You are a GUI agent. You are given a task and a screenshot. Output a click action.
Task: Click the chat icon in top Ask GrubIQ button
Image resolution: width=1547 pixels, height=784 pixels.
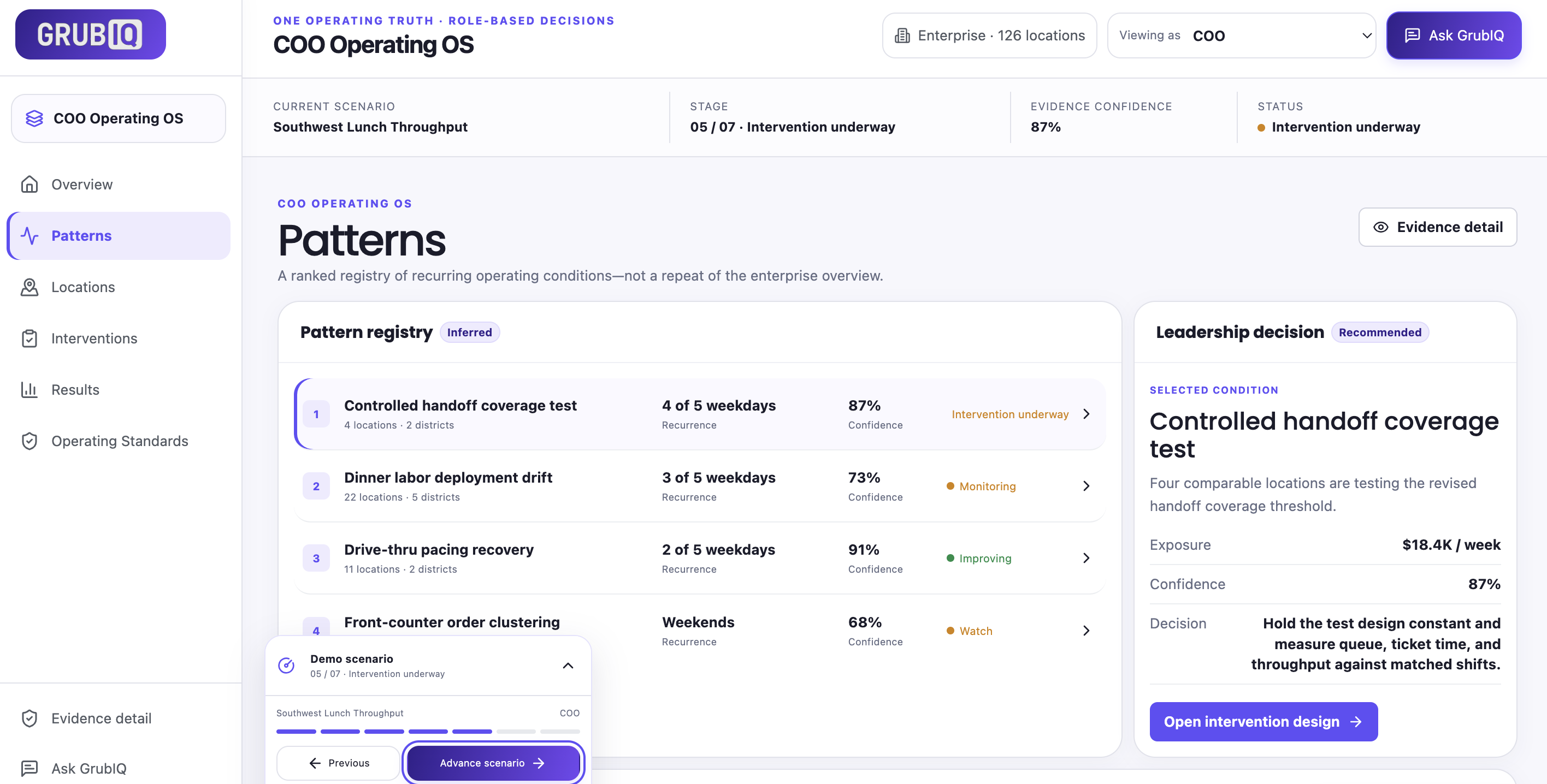(1412, 35)
